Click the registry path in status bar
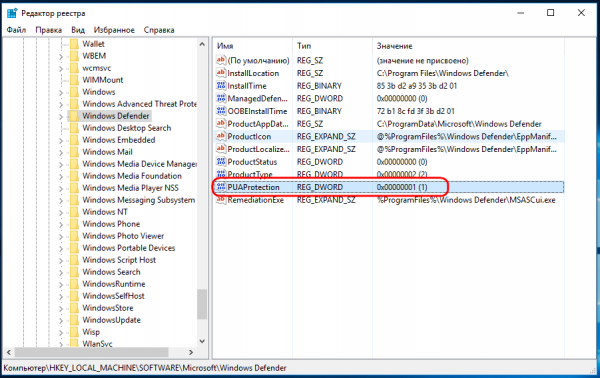The image size is (600, 378). point(145,368)
